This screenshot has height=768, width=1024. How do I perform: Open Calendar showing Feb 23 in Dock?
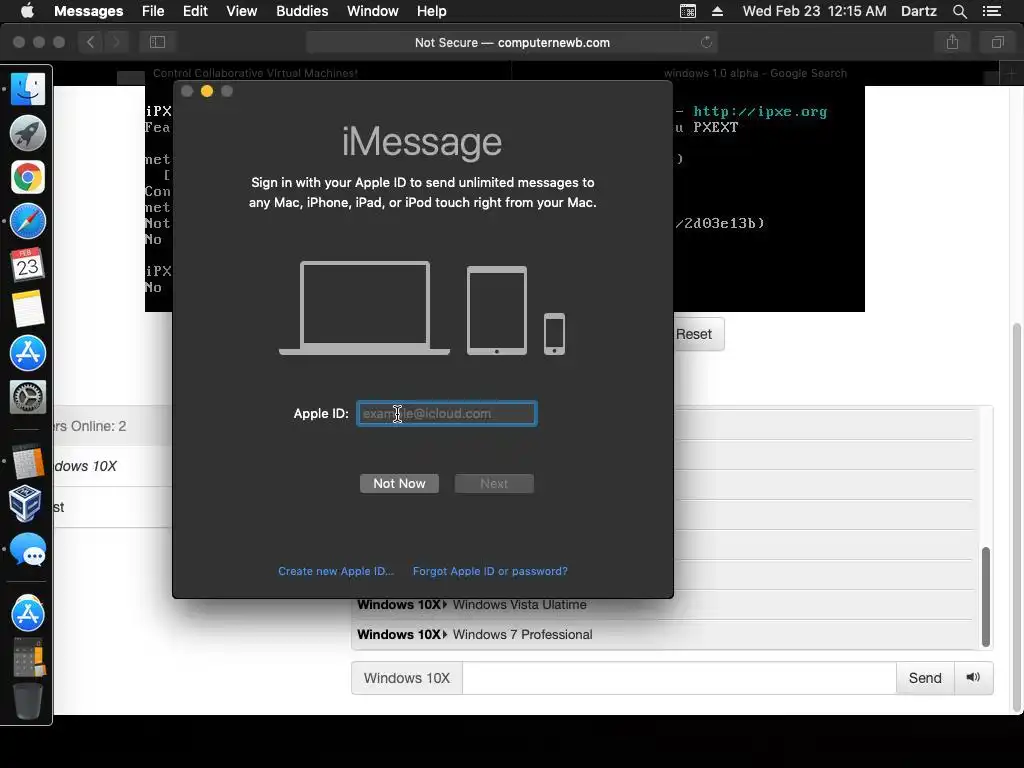point(27,264)
